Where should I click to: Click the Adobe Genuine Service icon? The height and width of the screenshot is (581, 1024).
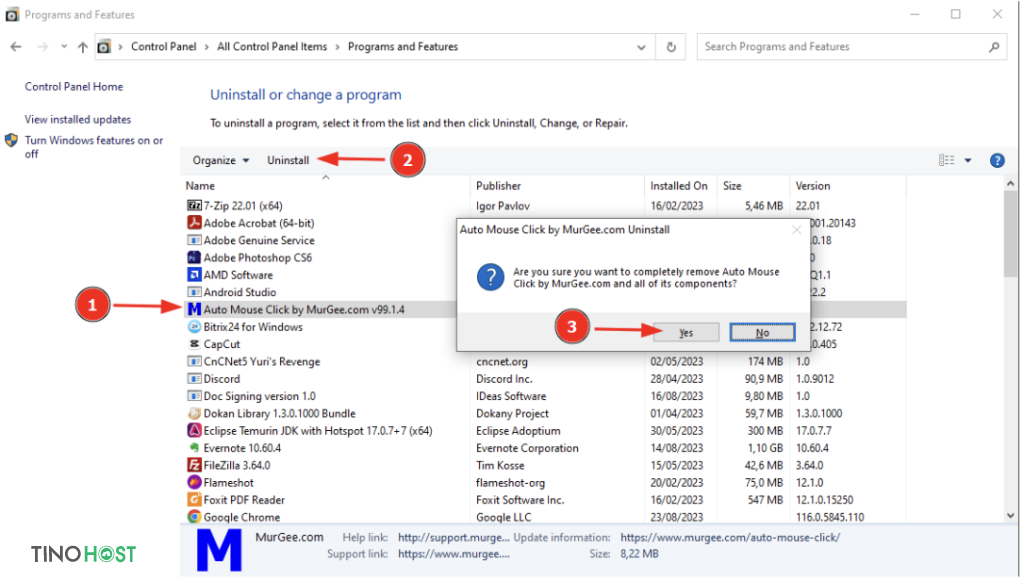pos(194,240)
